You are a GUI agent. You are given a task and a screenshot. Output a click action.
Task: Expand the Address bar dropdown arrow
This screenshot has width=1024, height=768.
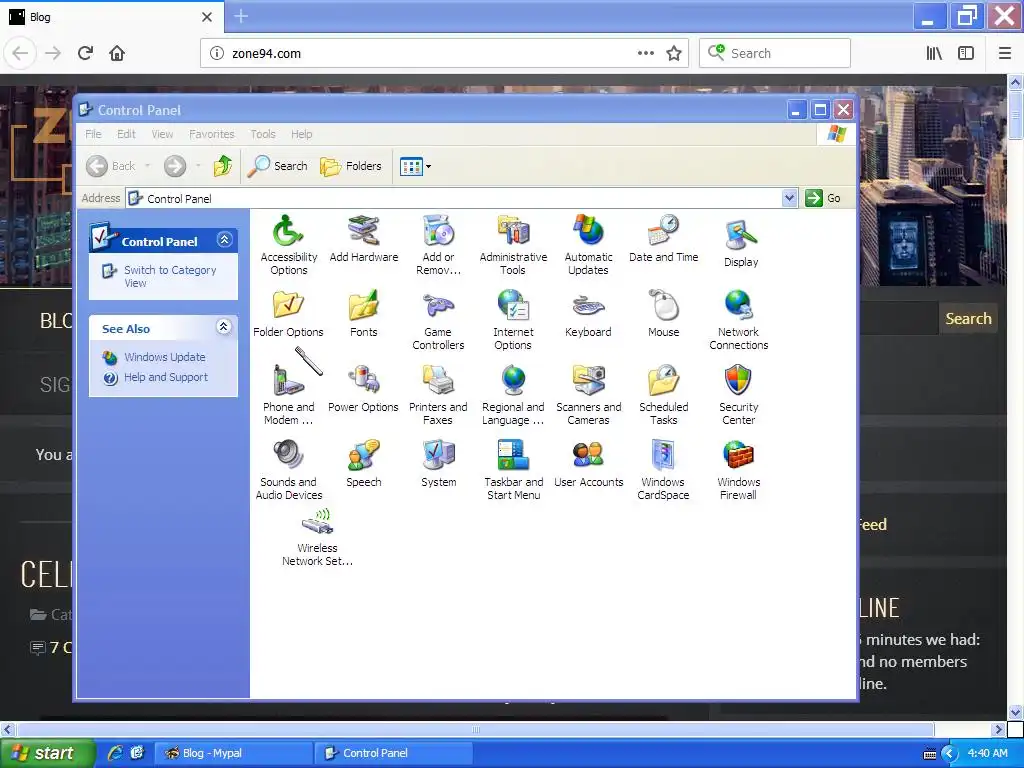[x=790, y=198]
